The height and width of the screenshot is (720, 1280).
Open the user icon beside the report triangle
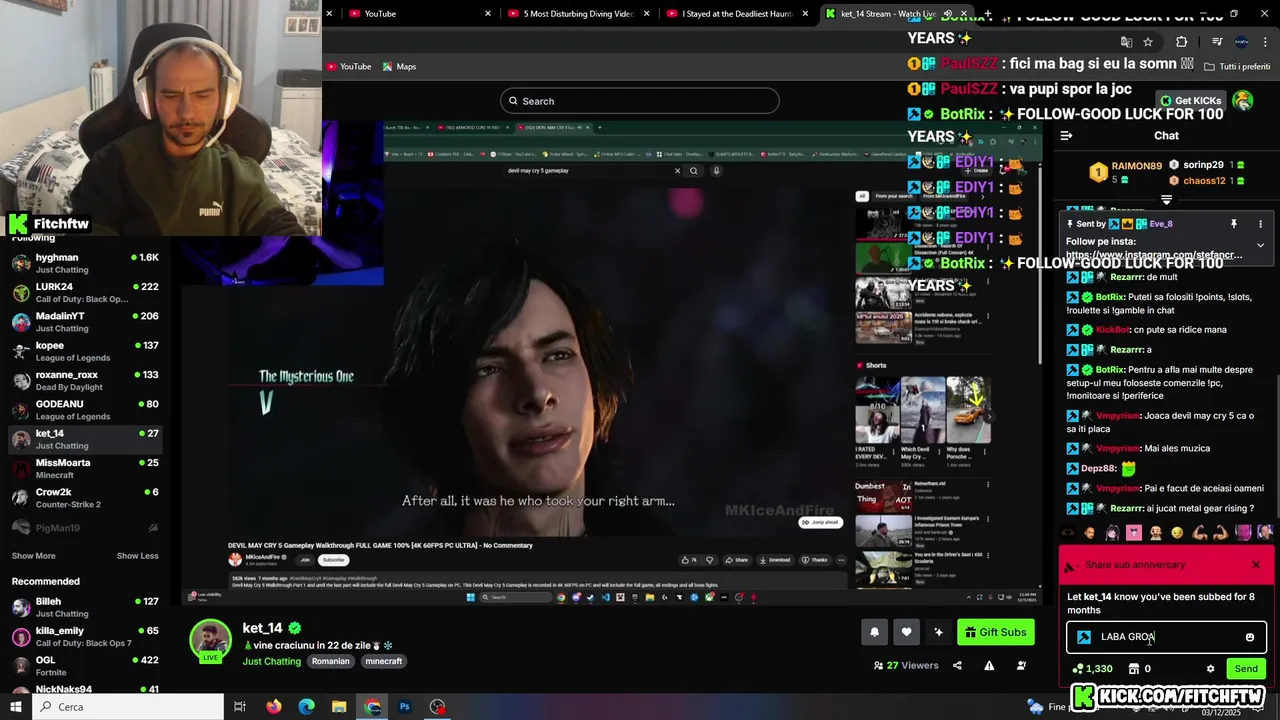[1021, 666]
